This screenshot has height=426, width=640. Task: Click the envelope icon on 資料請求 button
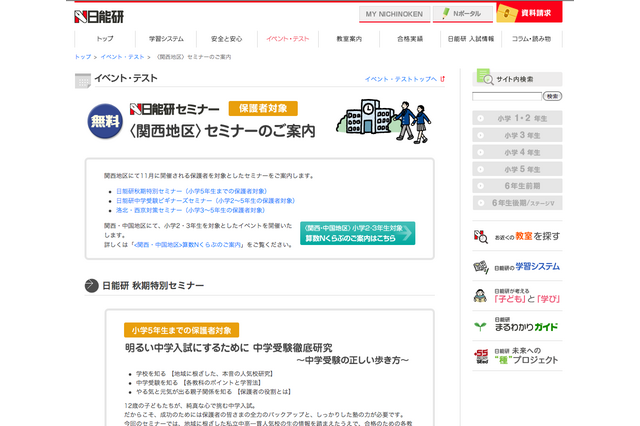507,13
